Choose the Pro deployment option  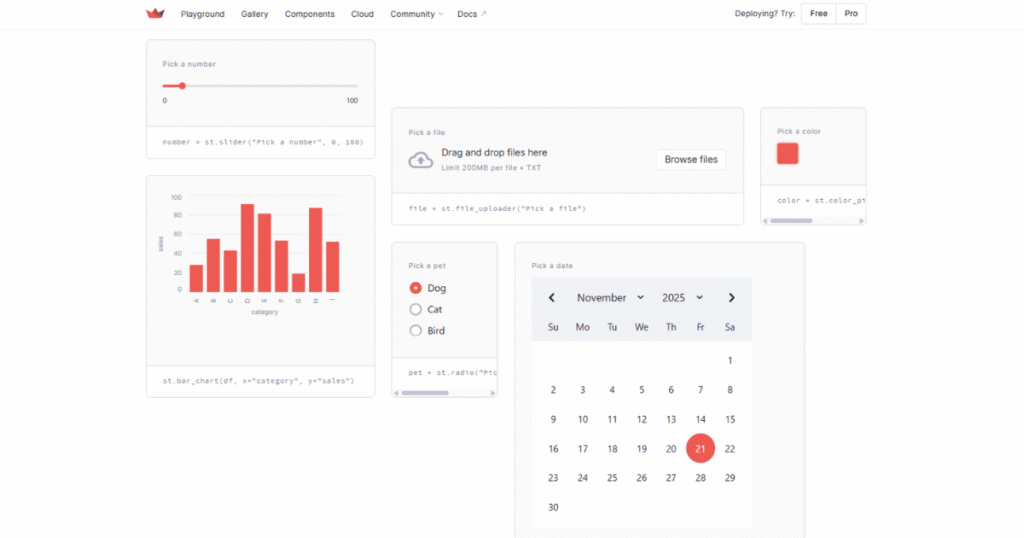(x=850, y=14)
